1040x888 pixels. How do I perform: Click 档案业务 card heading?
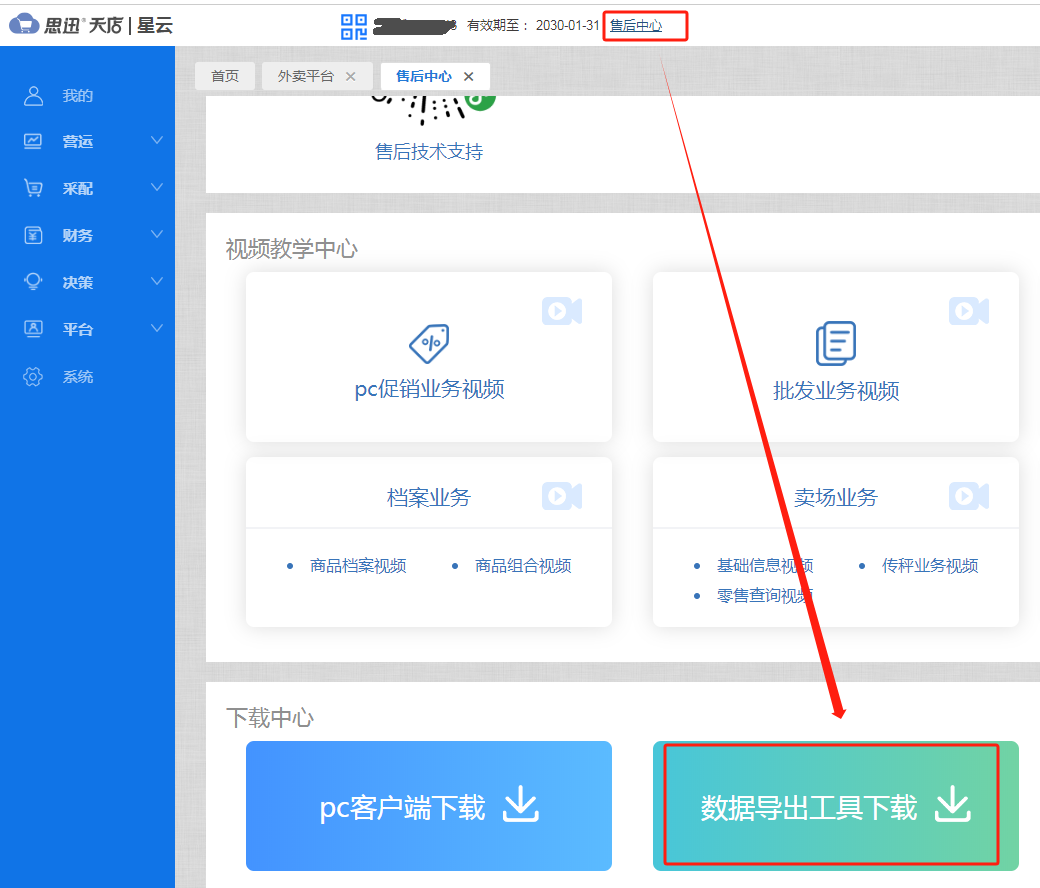(429, 497)
